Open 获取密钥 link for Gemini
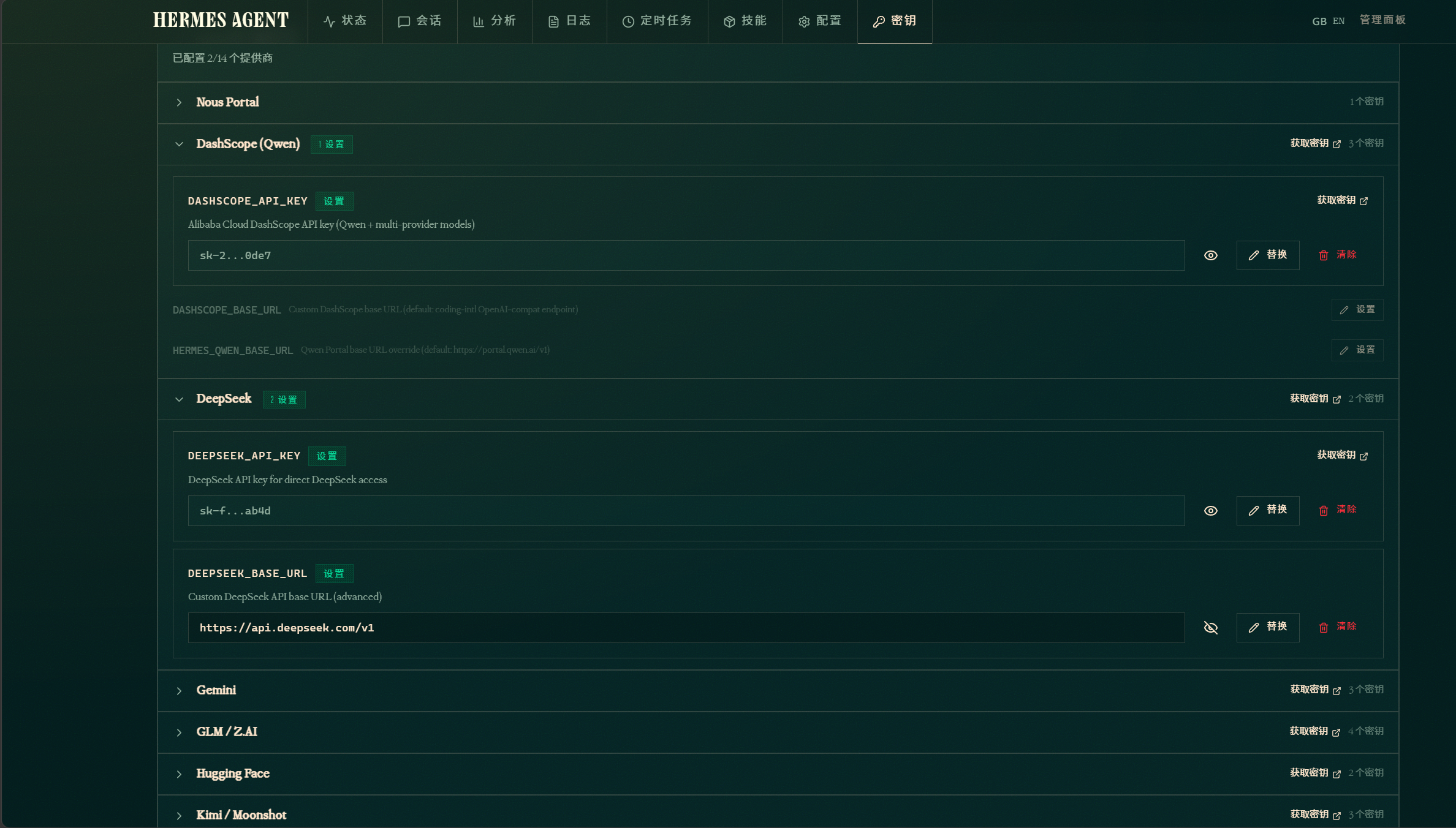Image resolution: width=1456 pixels, height=828 pixels. [1315, 690]
